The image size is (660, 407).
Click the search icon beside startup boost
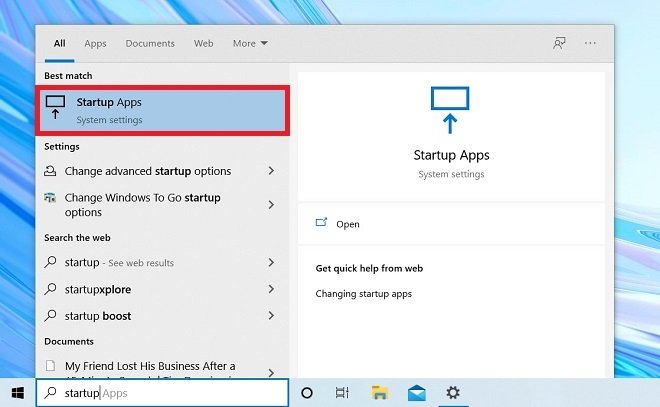point(51,315)
